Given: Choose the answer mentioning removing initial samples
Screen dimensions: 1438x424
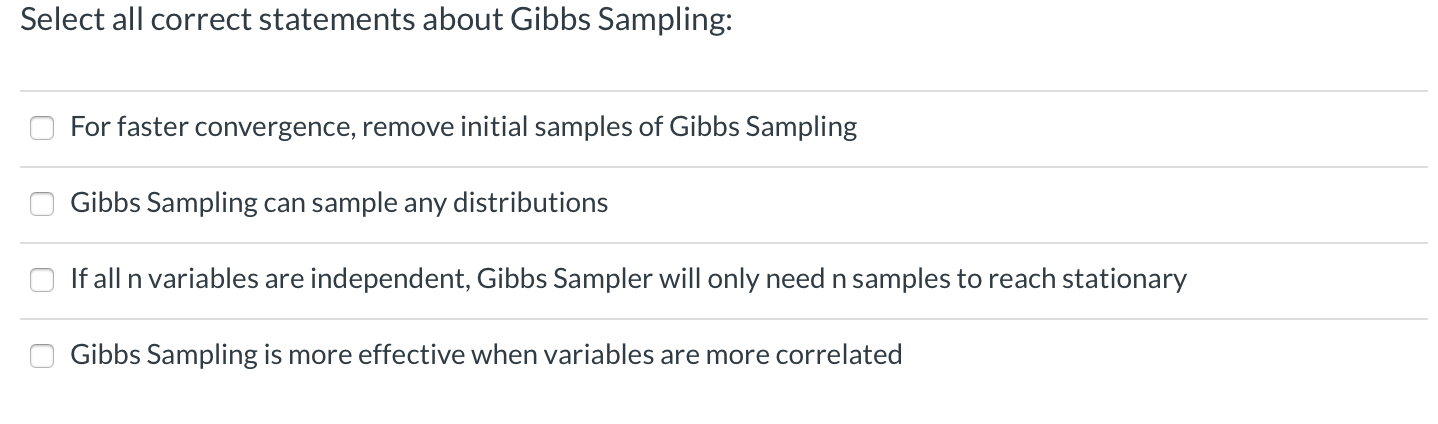Looking at the screenshot, I should (463, 127).
